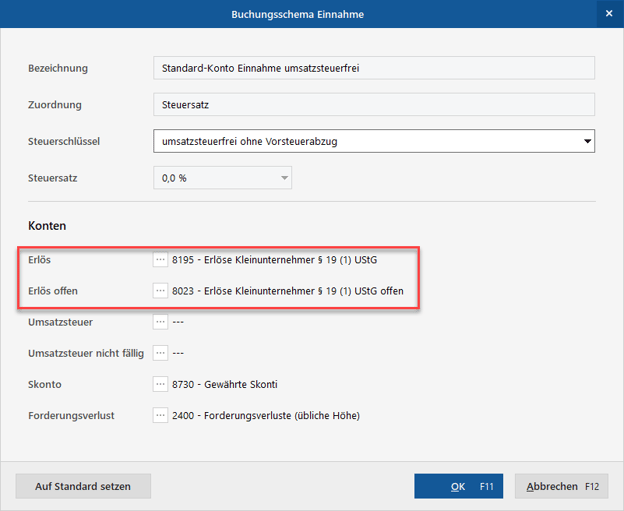Click the 2400 Forderungsverluste account text
The width and height of the screenshot is (624, 511).
265,415
